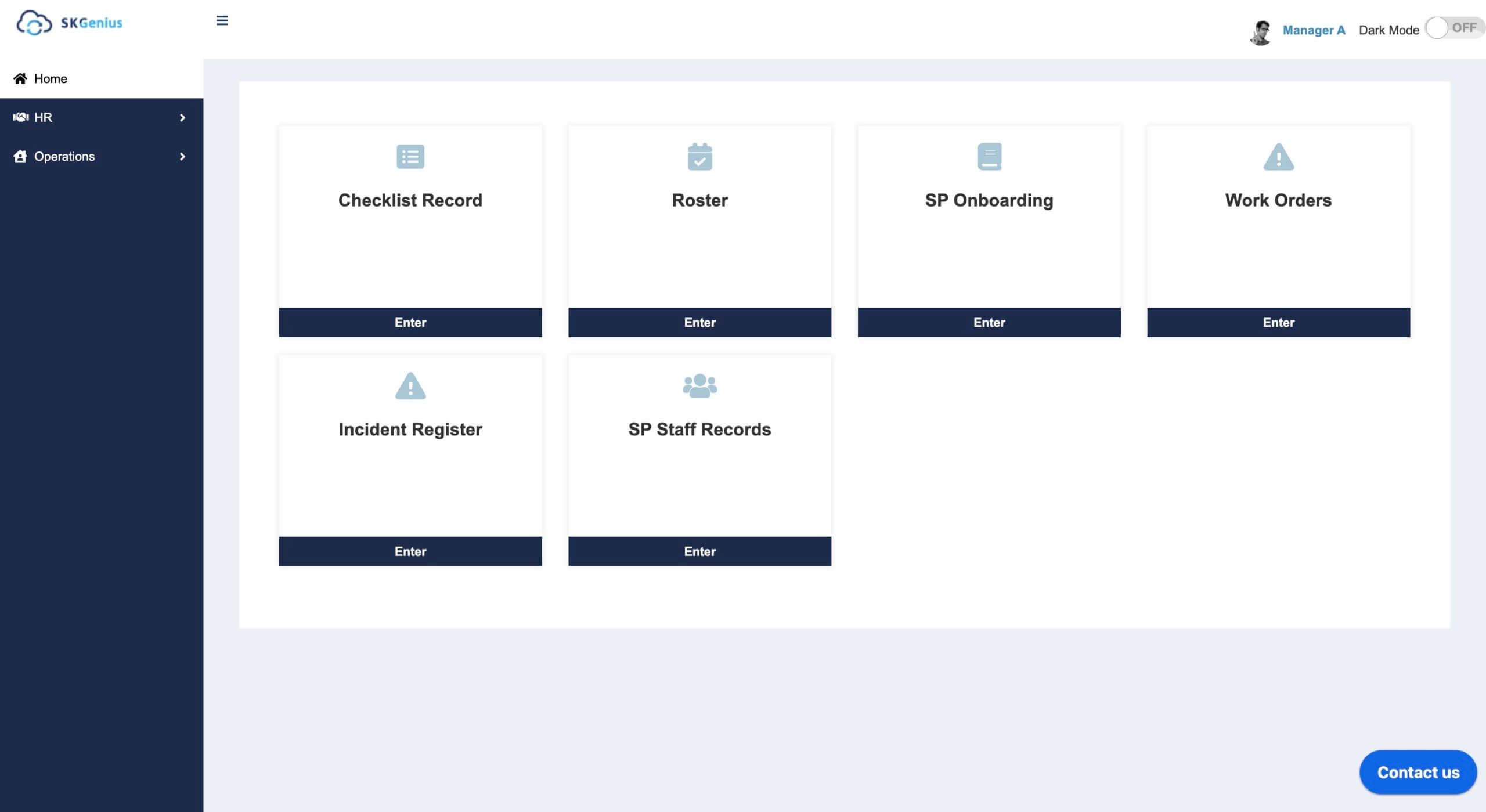This screenshot has width=1486, height=812.
Task: Click the Roster calendar check icon
Action: (699, 157)
